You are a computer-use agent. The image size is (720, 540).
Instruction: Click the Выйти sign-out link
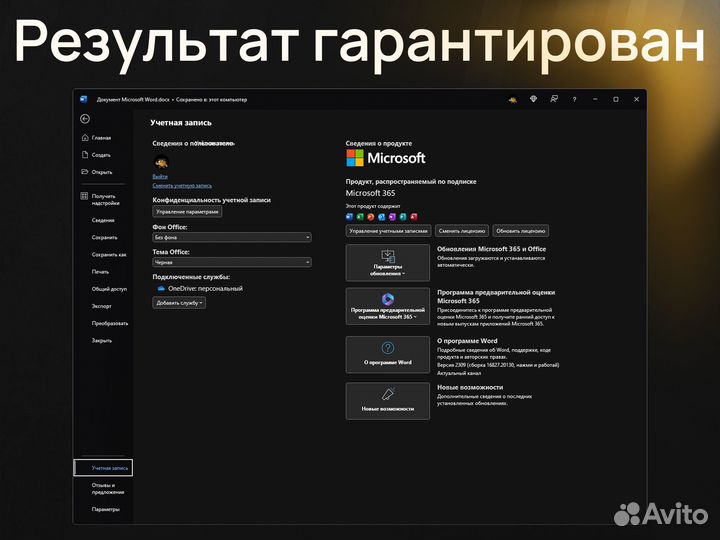[160, 177]
